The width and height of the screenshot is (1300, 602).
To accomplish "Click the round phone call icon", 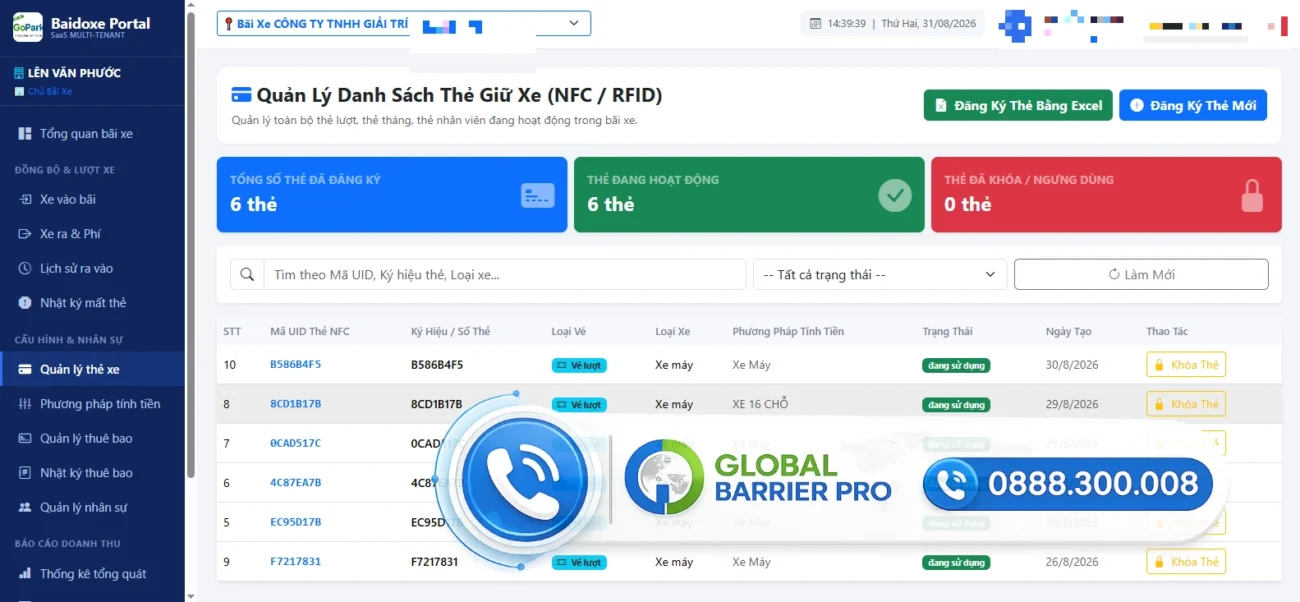I will [x=524, y=481].
